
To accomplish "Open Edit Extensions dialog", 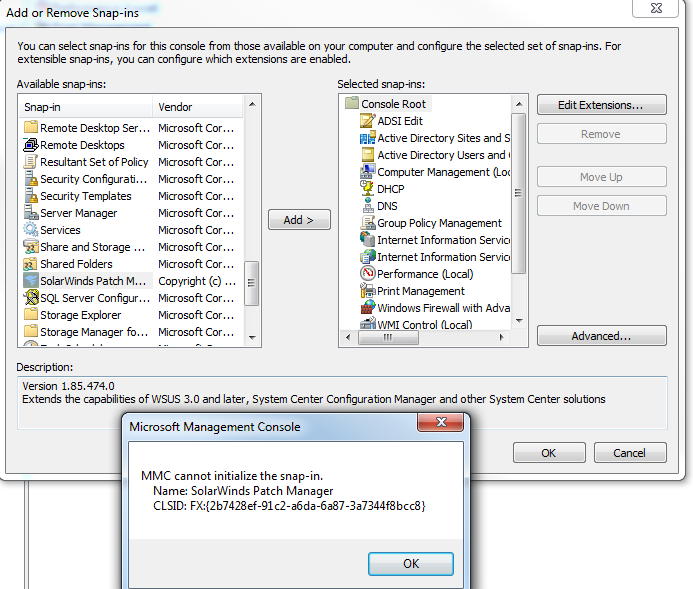I will click(x=602, y=105).
